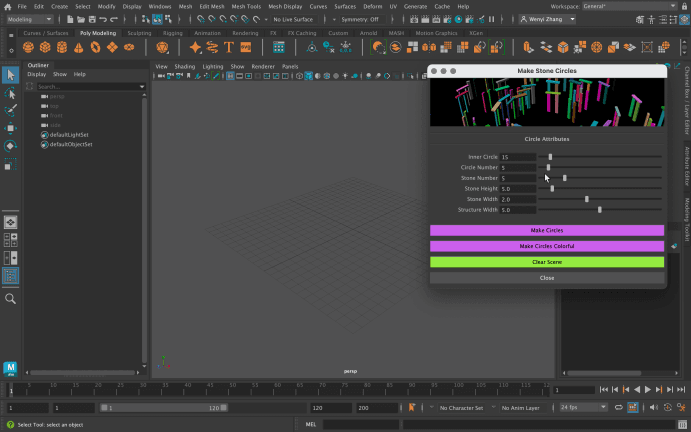The width and height of the screenshot is (691, 432).
Task: Select the four view layout button
Action: click(x=11, y=240)
